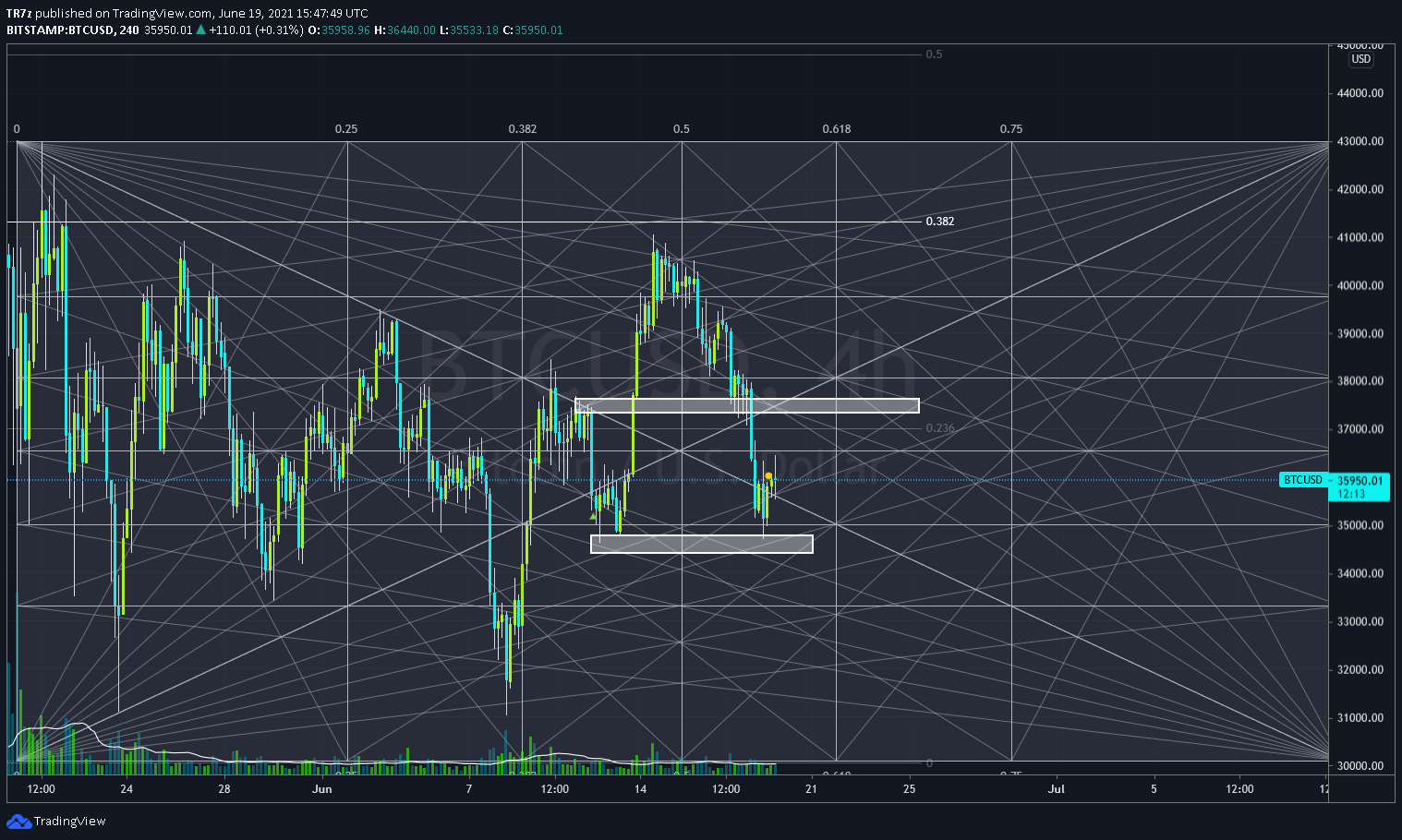Viewport: 1402px width, 840px height.
Task: Click the 0.382 price level label on horizontal line
Action: click(940, 222)
